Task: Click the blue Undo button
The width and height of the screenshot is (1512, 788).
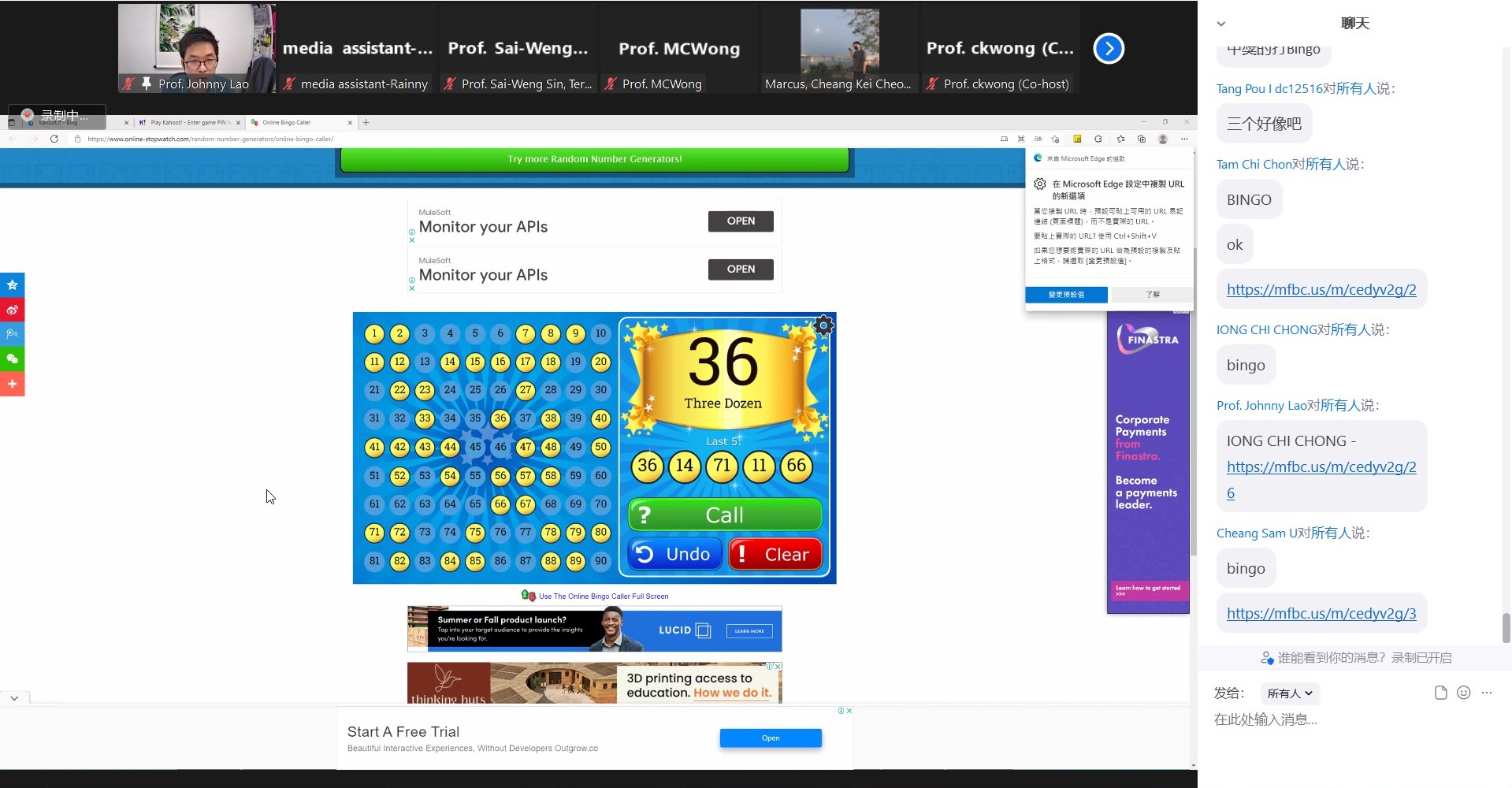Action: click(675, 554)
